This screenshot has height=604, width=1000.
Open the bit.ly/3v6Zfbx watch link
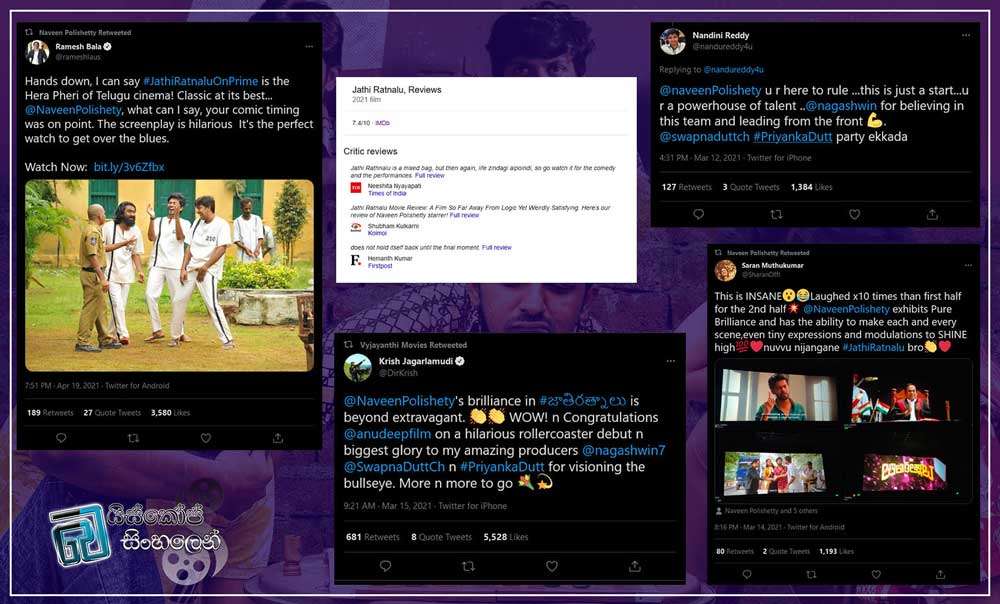click(128, 167)
